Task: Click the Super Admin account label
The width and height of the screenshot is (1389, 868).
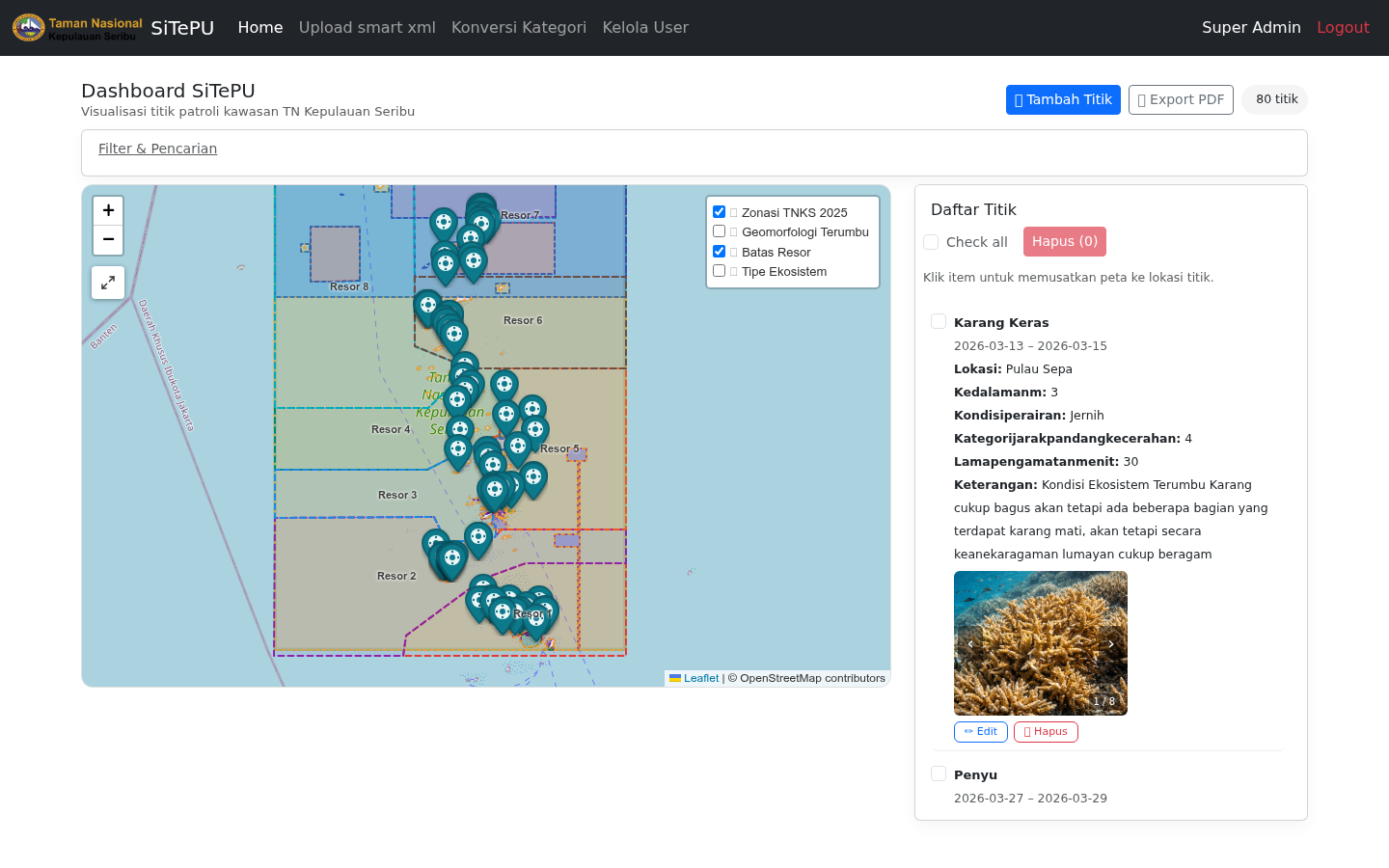Action: click(x=1251, y=28)
